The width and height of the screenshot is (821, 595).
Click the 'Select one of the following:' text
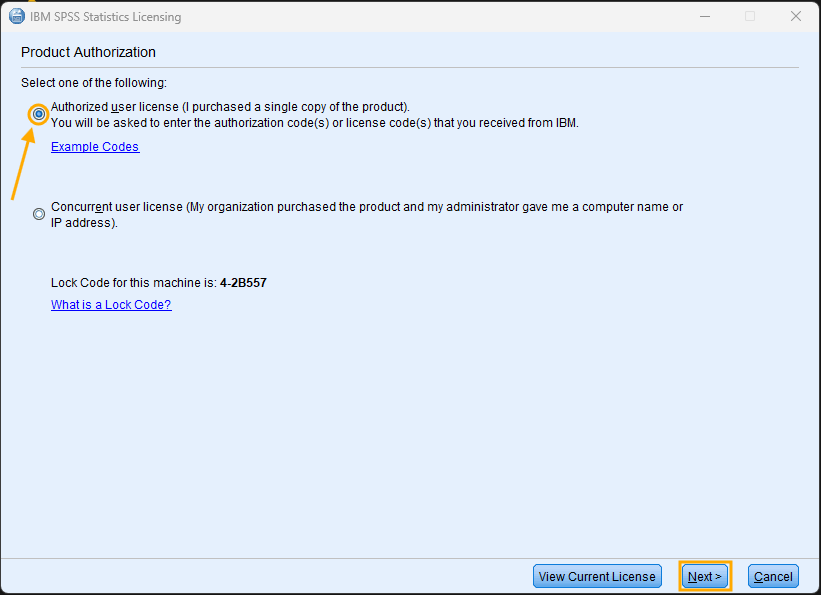pyautogui.click(x=94, y=83)
